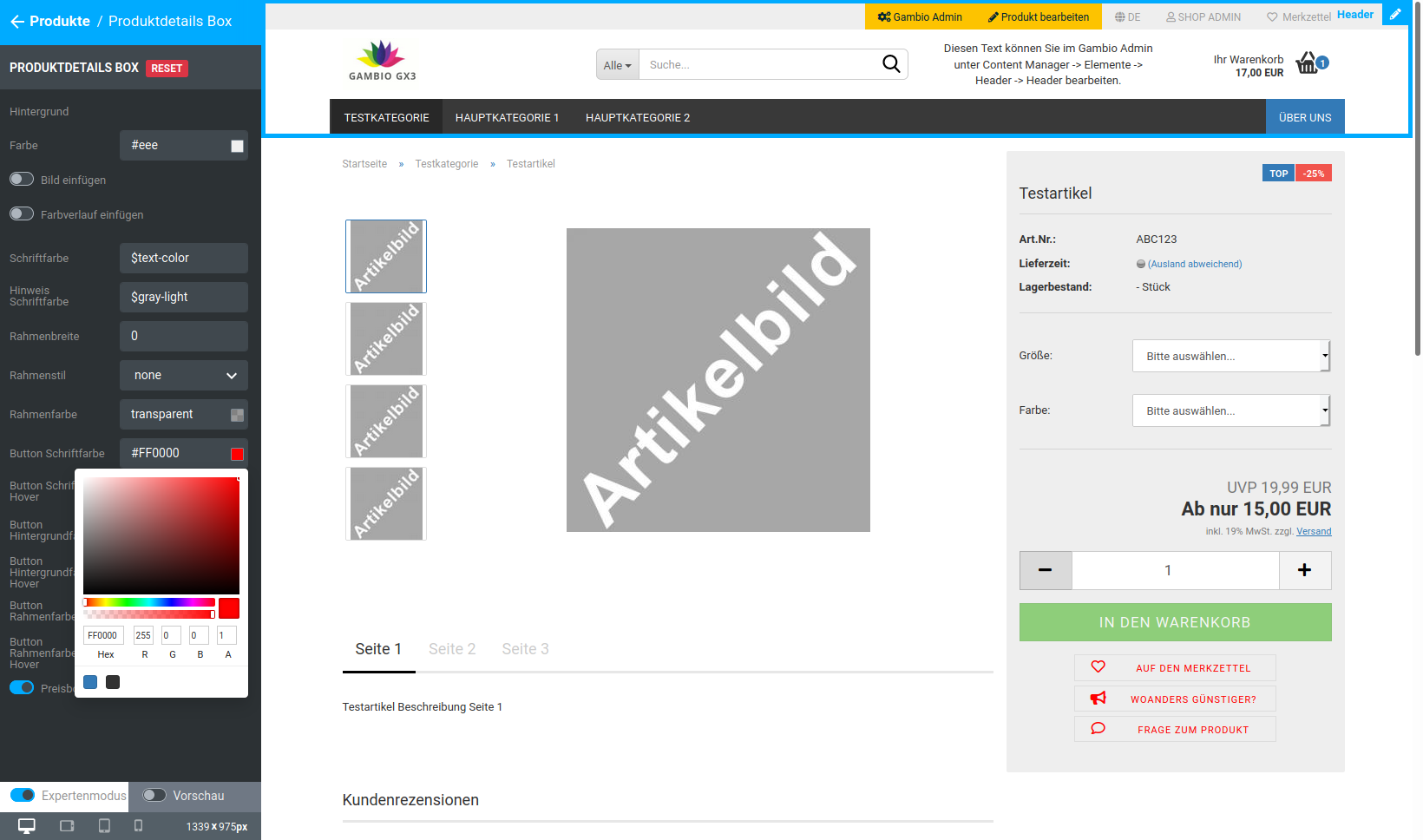
Task: Open the shopping cart with one item
Action: [1308, 62]
